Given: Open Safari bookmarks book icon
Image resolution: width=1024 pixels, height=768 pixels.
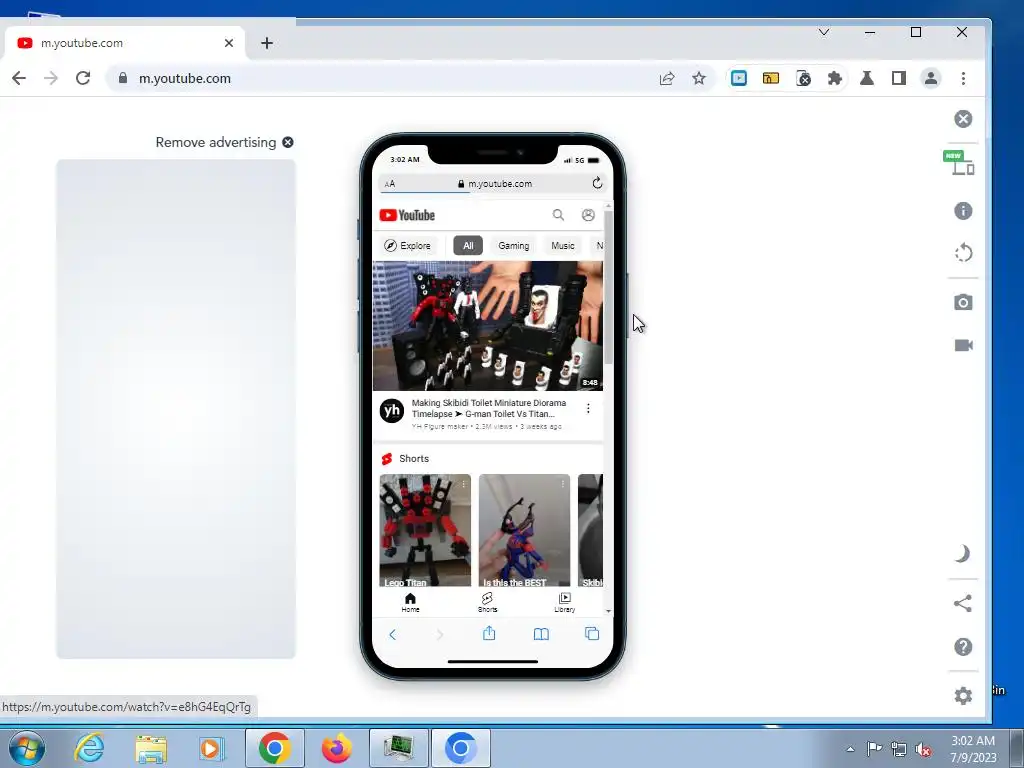Looking at the screenshot, I should click(541, 634).
